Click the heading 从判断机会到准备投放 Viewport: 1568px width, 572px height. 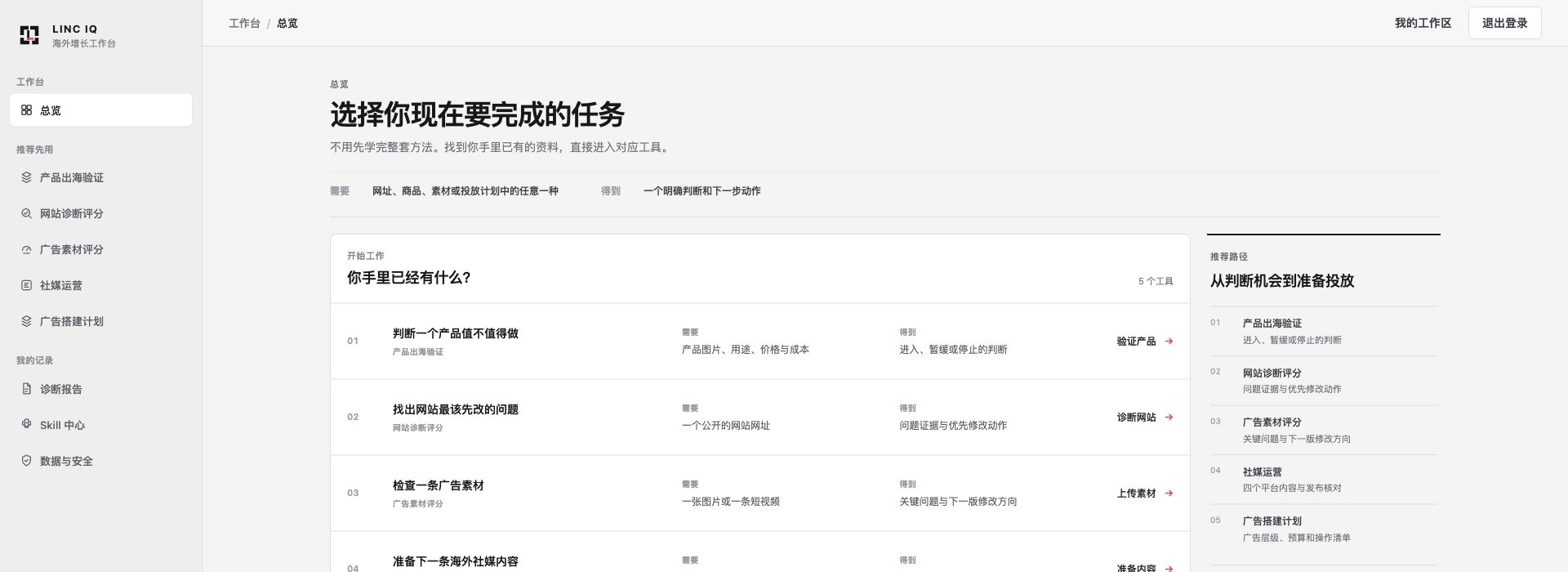[1282, 281]
